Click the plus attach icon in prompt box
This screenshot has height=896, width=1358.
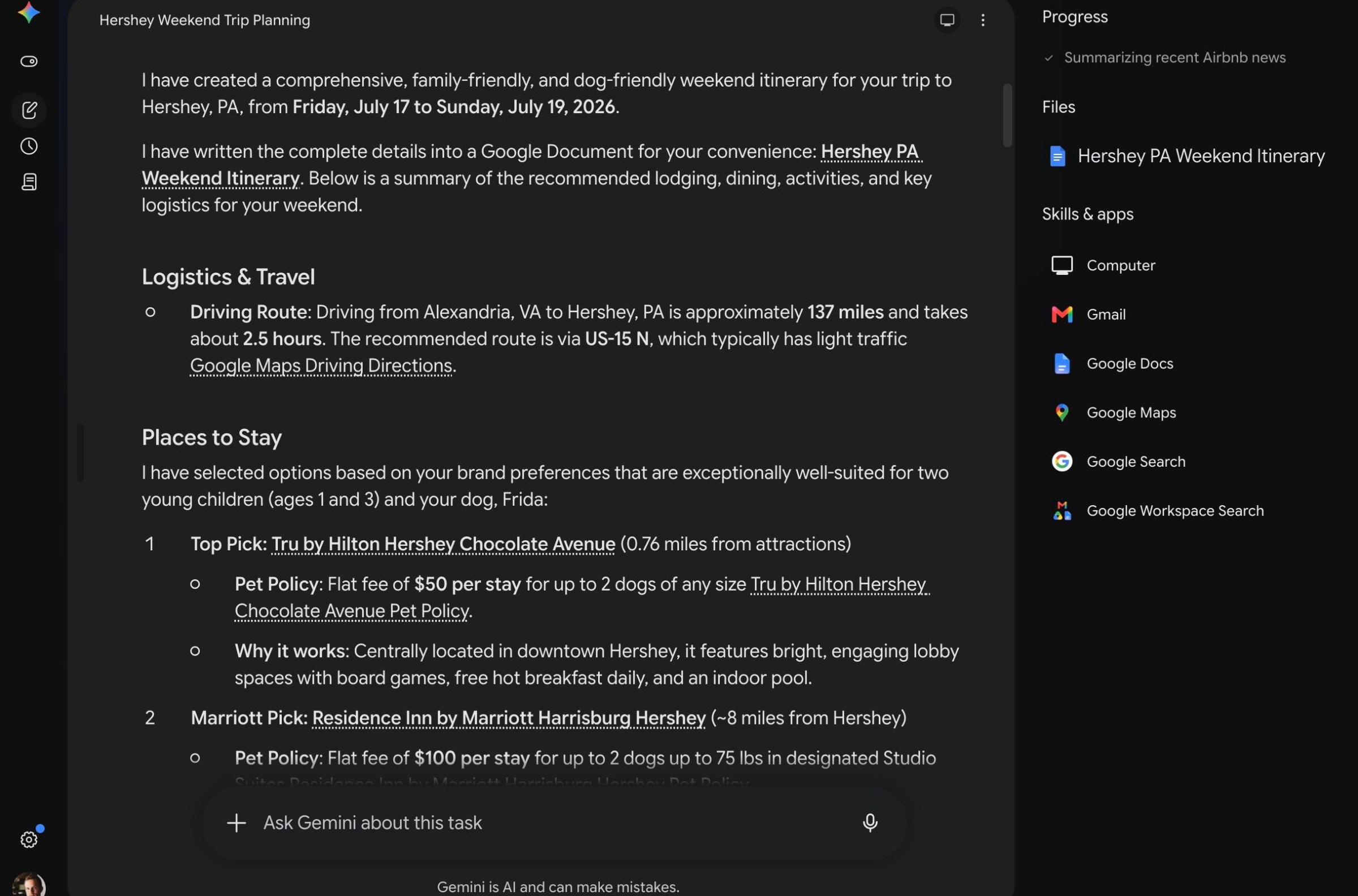236,823
